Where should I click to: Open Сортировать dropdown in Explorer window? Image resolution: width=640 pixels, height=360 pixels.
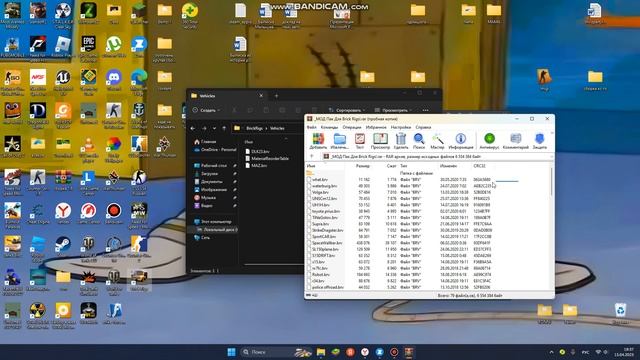pos(348,110)
